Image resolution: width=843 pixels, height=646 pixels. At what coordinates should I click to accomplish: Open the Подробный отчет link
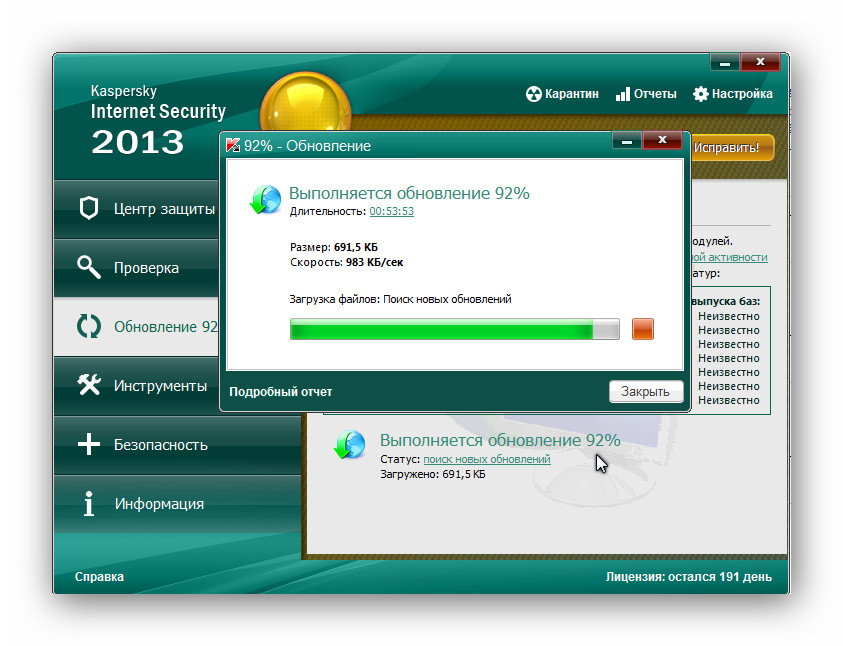pos(280,392)
